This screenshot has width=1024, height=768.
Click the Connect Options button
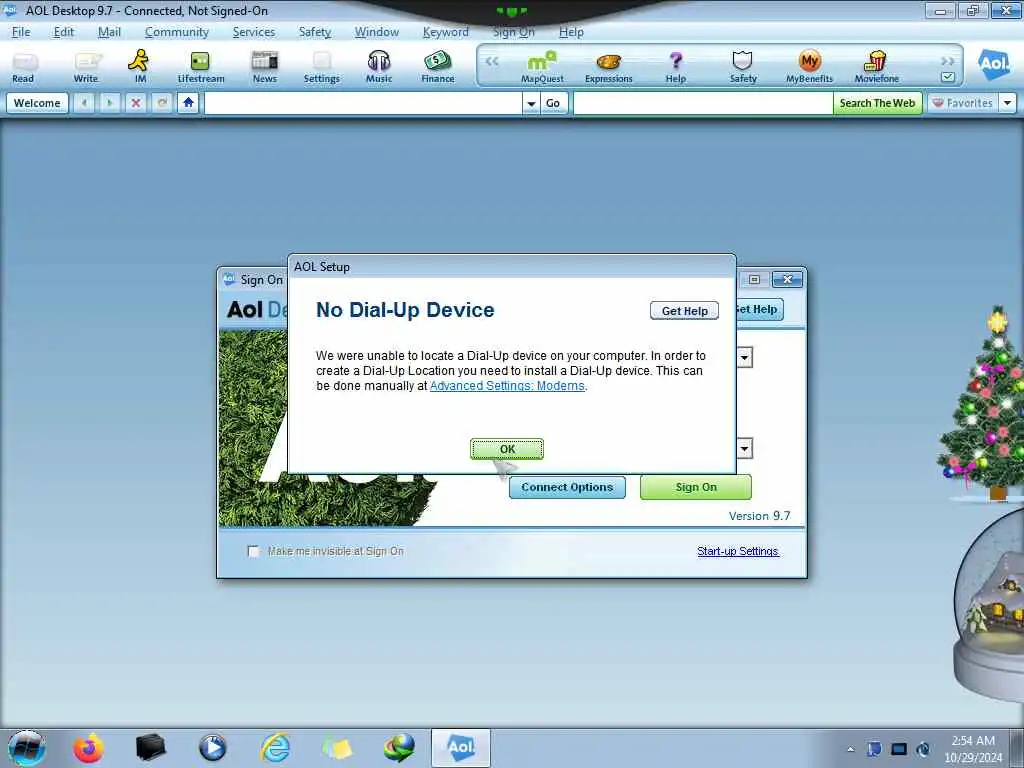pyautogui.click(x=567, y=487)
